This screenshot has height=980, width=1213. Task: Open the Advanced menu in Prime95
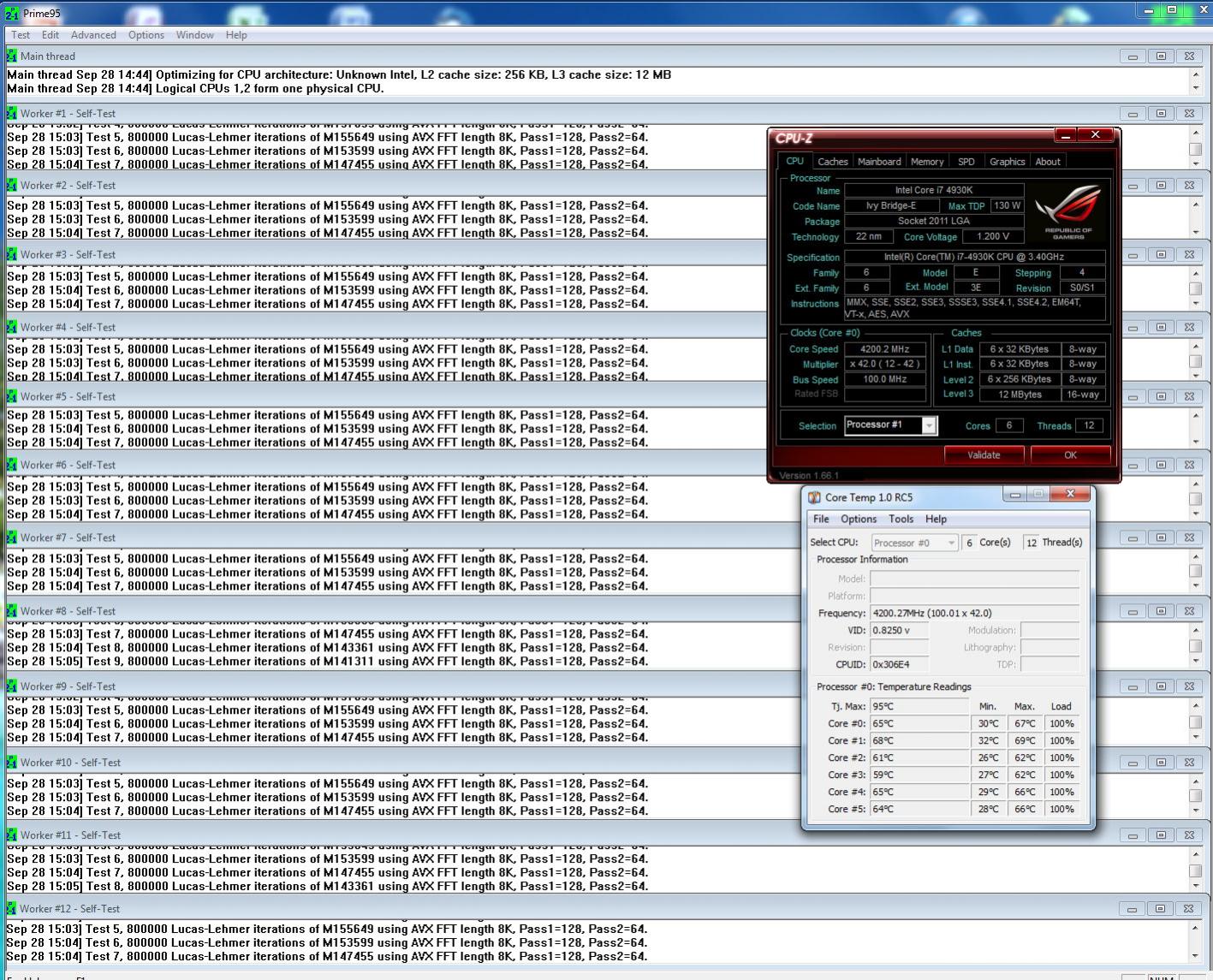93,35
